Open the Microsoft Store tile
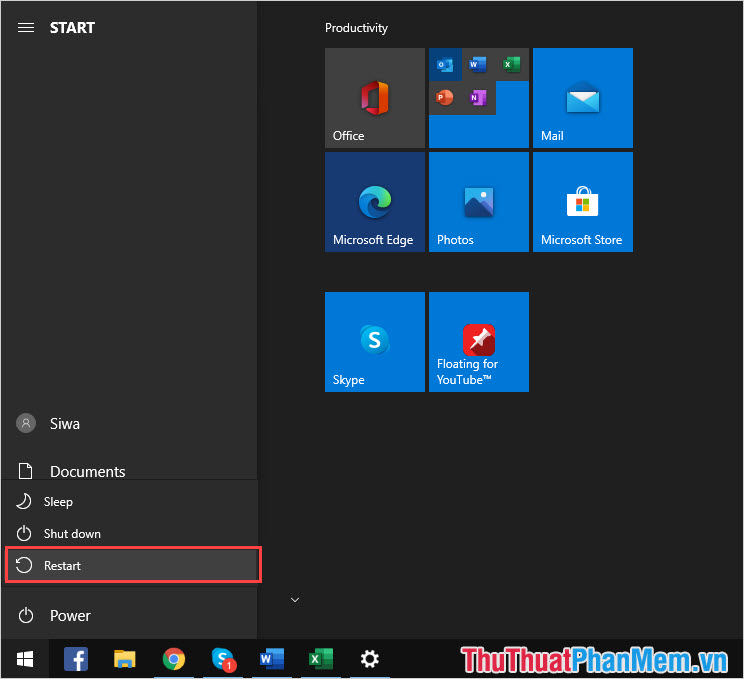This screenshot has width=744, height=679. click(x=583, y=202)
